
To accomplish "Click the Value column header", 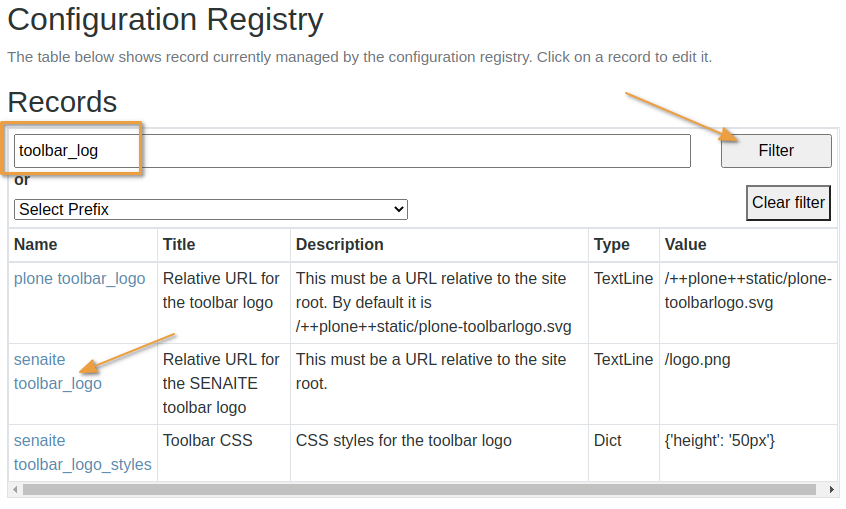I will pyautogui.click(x=685, y=244).
